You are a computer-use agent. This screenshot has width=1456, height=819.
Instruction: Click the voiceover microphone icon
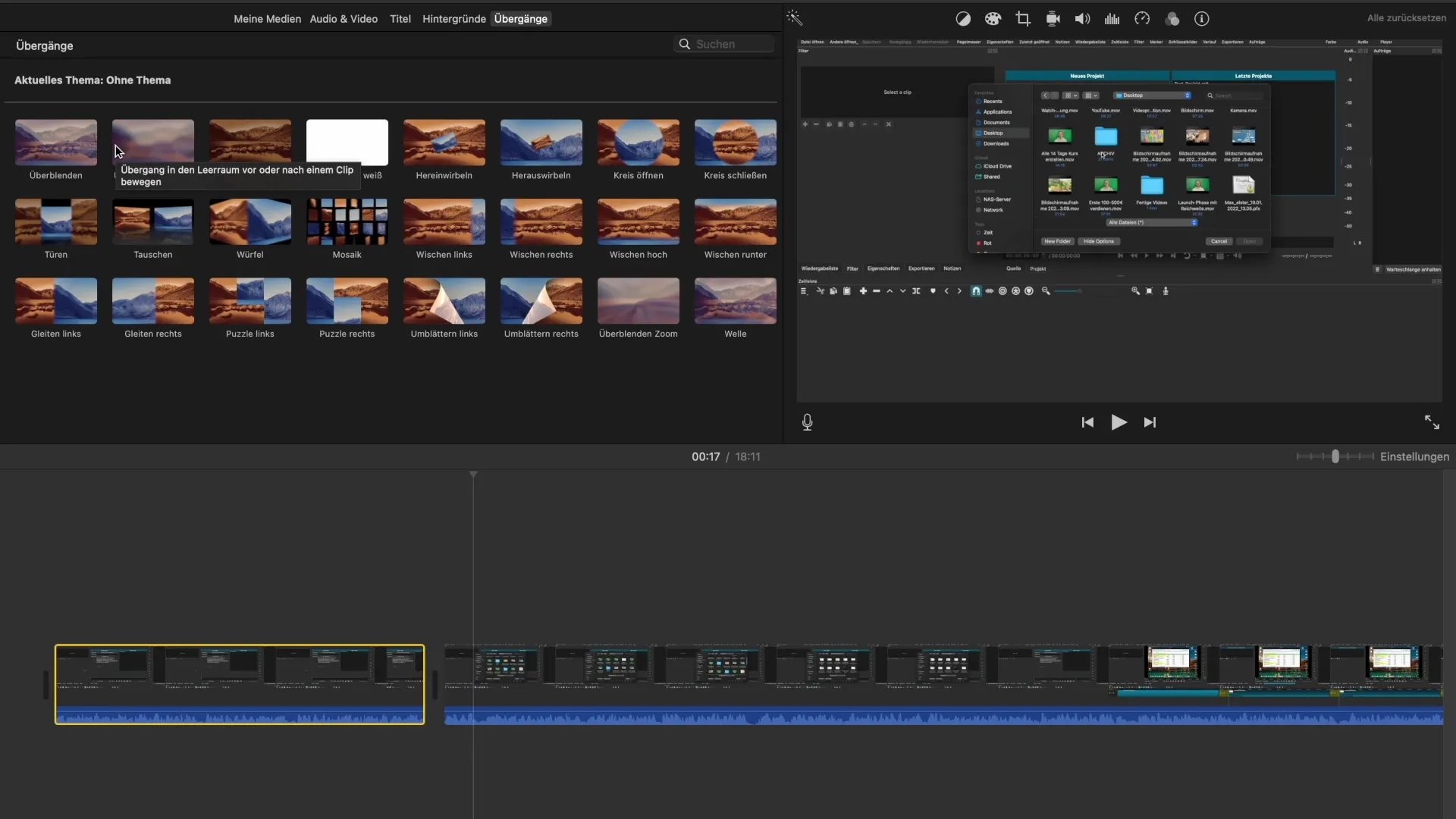tap(808, 422)
